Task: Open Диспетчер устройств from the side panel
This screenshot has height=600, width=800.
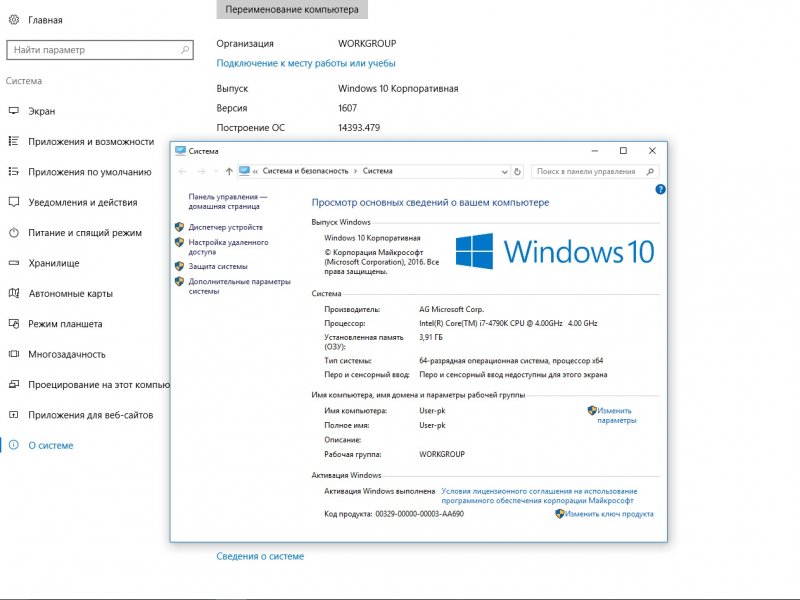Action: point(226,227)
